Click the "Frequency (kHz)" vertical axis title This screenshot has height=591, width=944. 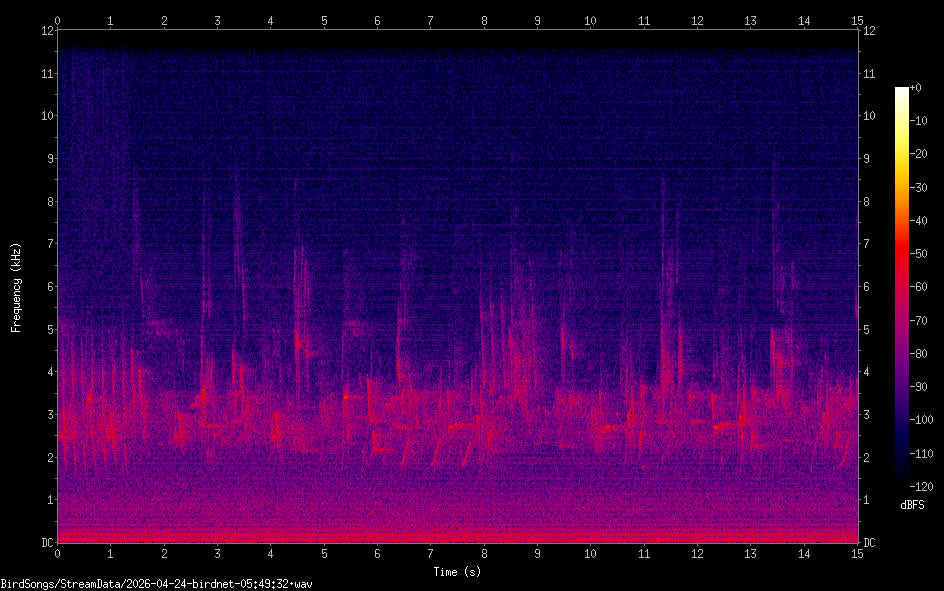point(16,287)
